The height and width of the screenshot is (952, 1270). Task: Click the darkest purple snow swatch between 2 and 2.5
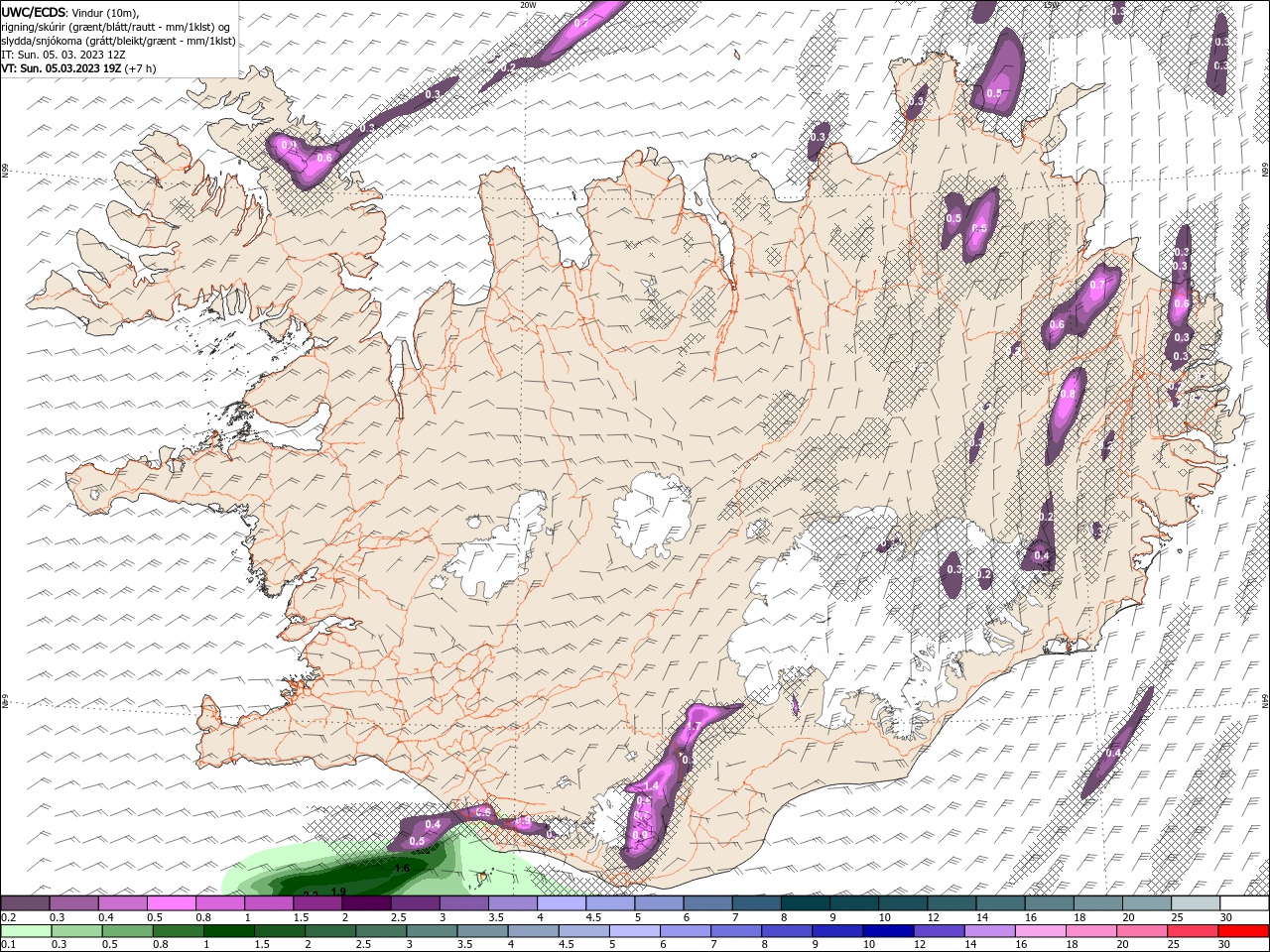367,902
